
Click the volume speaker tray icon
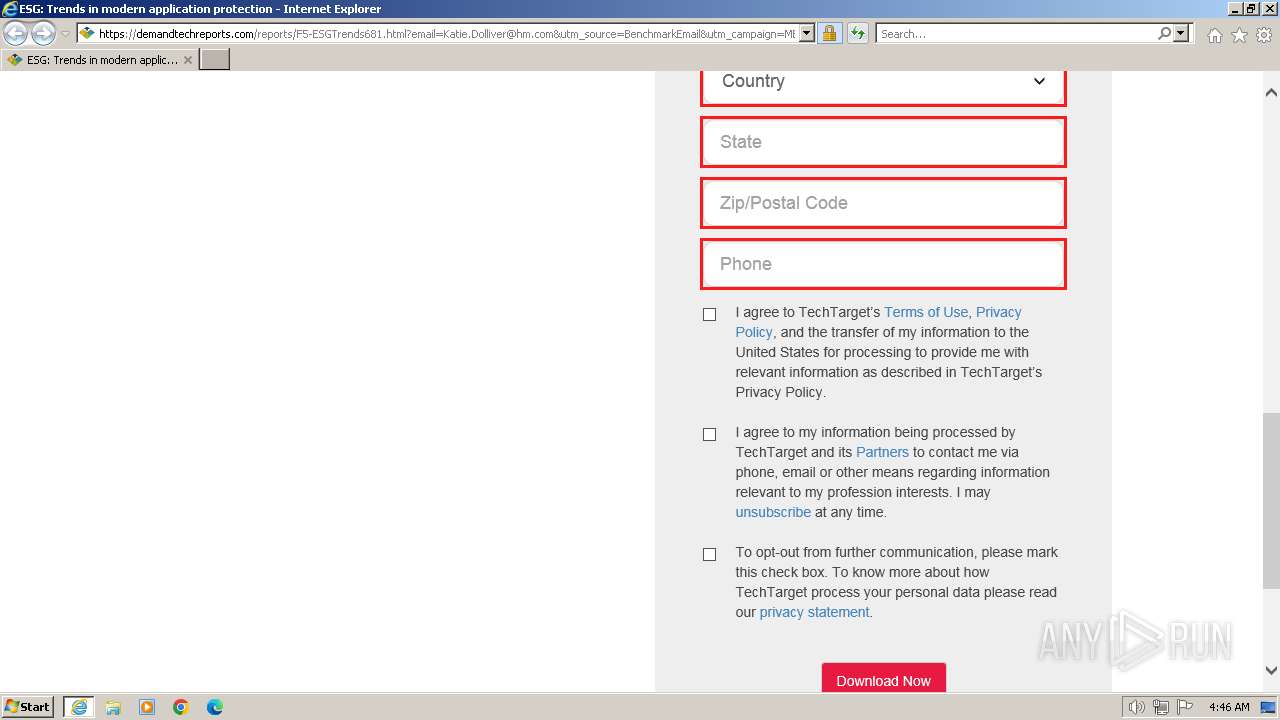coord(1137,707)
